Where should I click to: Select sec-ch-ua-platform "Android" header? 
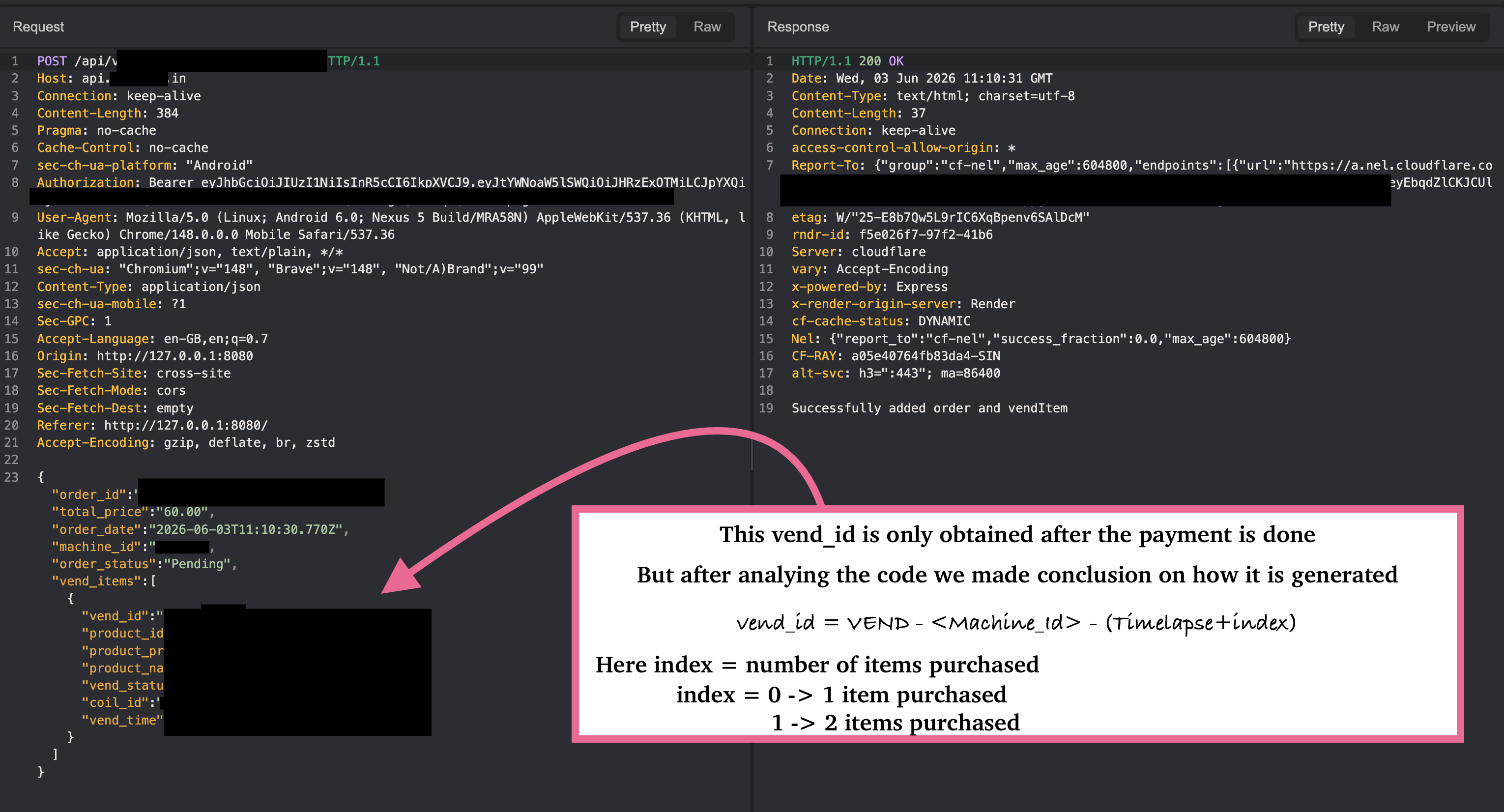click(145, 165)
